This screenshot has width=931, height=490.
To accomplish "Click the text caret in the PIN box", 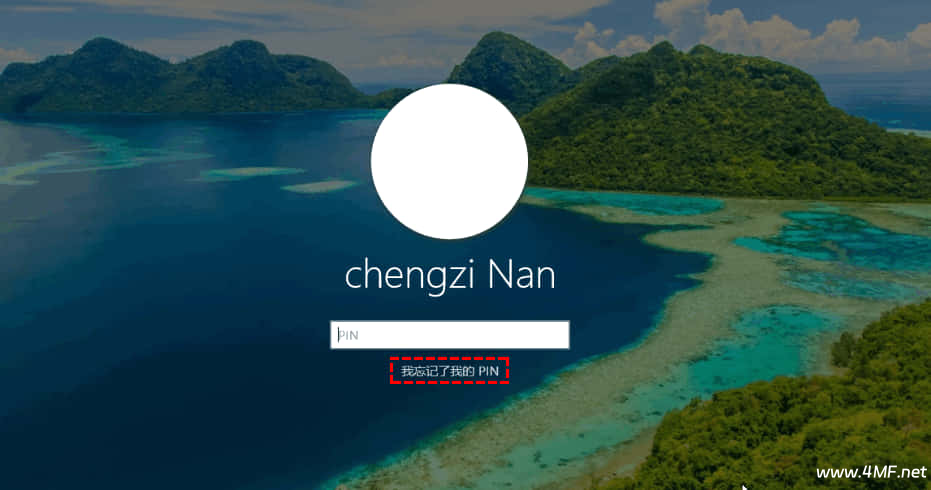I will coord(338,335).
